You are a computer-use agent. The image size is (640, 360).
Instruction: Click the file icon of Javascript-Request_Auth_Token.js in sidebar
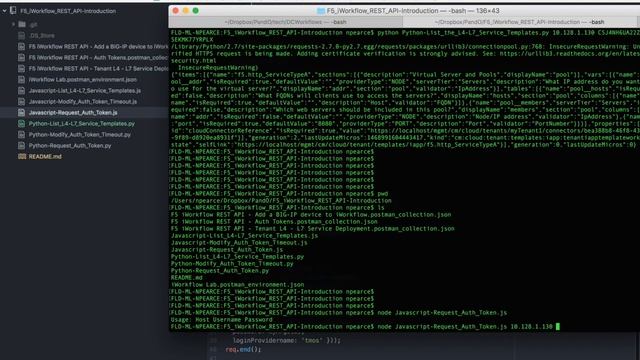coord(22,112)
